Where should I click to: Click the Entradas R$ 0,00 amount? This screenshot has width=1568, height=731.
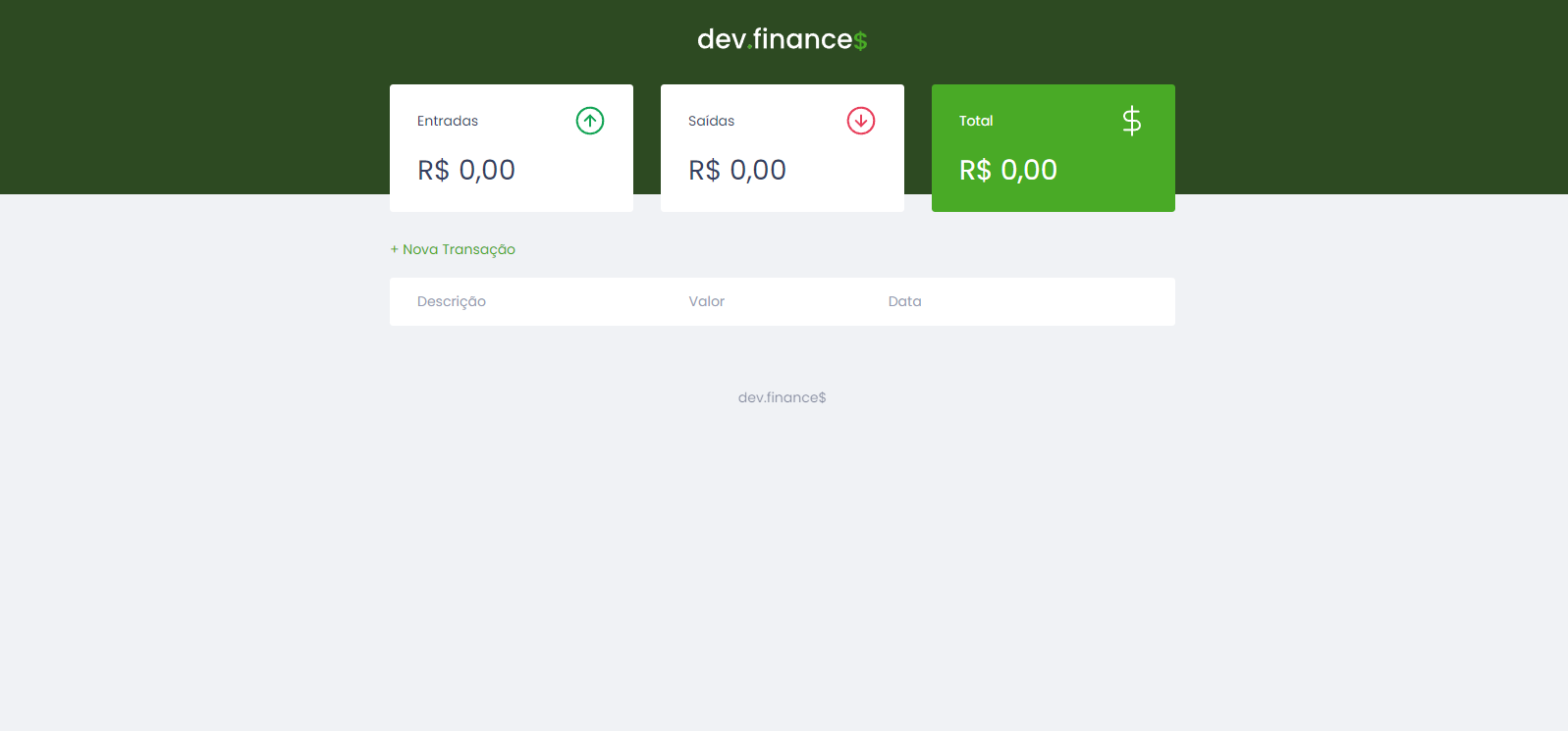click(466, 170)
